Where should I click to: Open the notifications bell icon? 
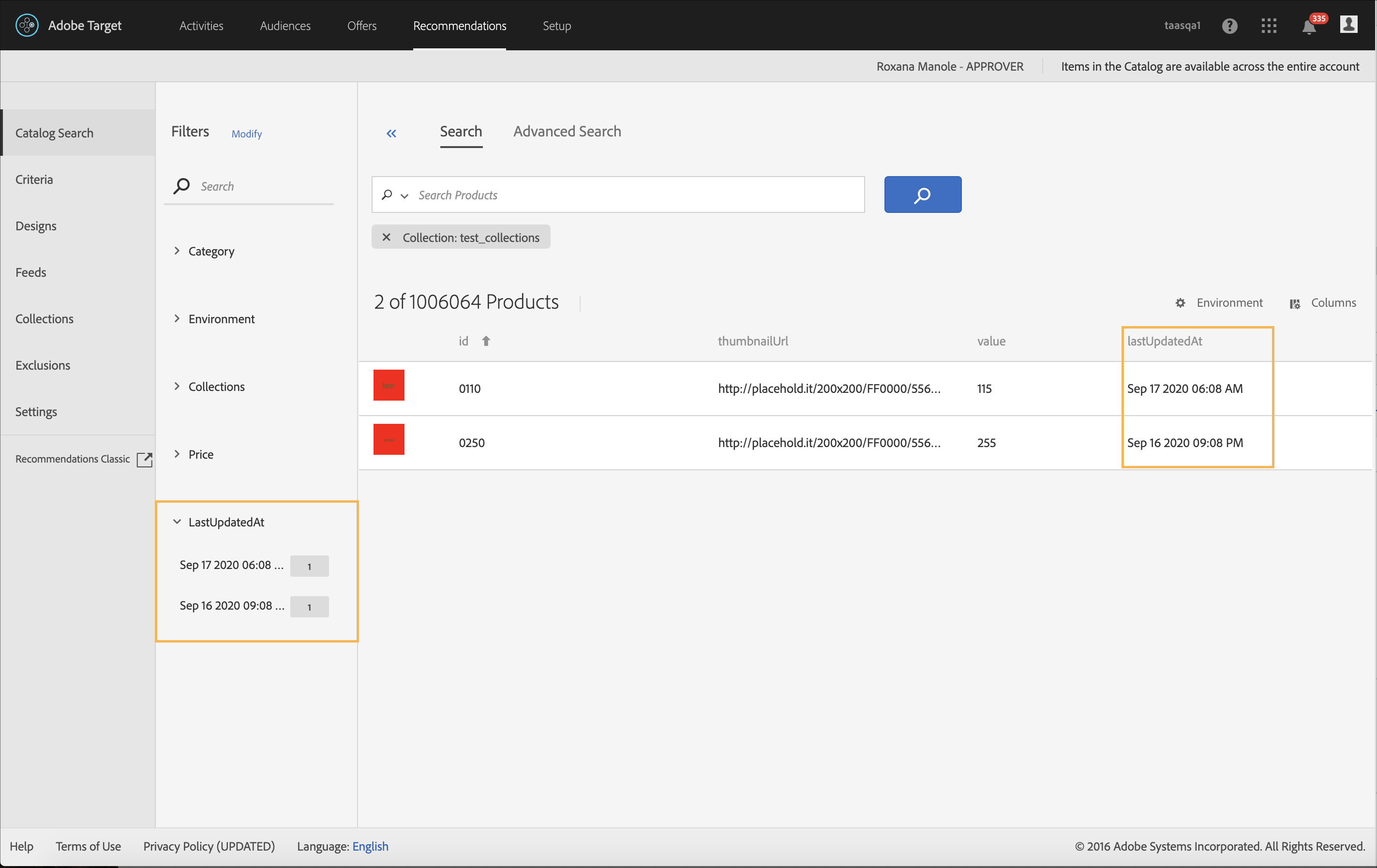click(x=1308, y=27)
